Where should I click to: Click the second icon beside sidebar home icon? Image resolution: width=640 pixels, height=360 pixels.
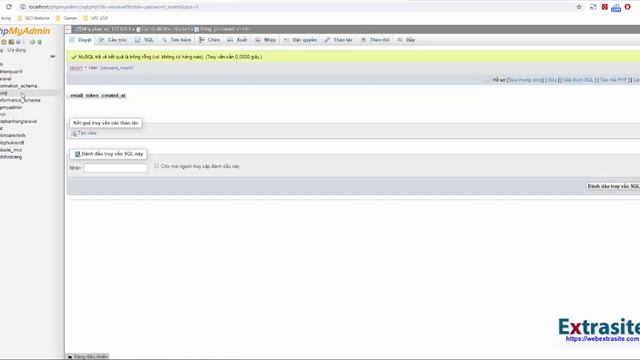(x=11, y=42)
